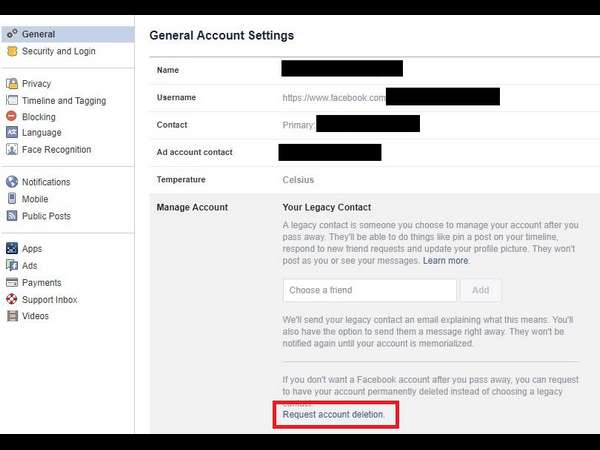Click the Public Posts feed icon
This screenshot has height=450, width=600.
point(12,216)
